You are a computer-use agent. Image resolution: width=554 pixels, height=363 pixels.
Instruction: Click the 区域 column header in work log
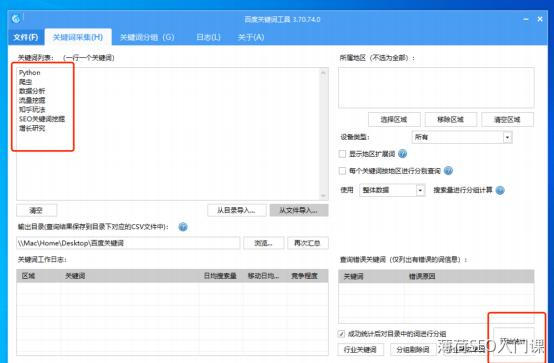click(x=39, y=276)
